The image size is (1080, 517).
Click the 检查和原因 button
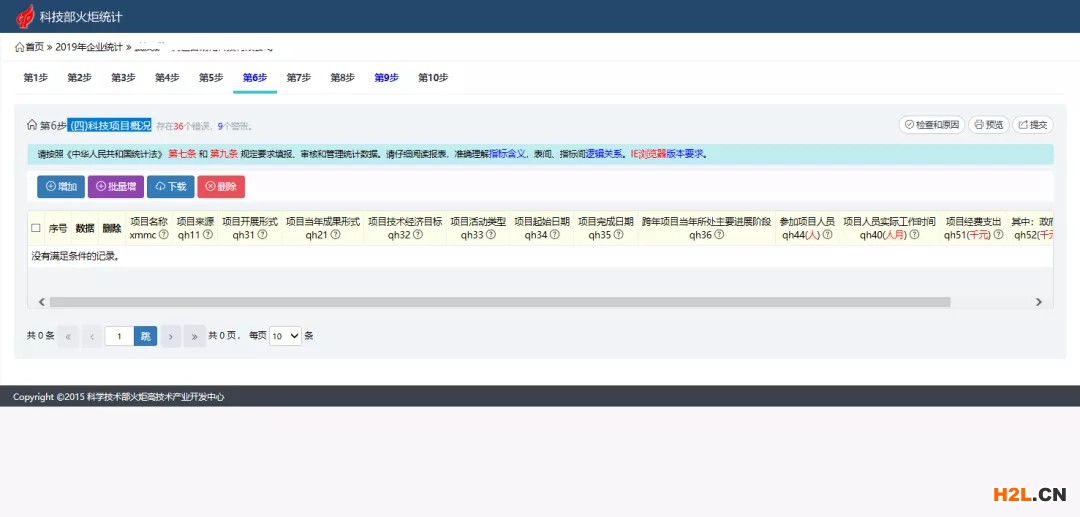(931, 125)
